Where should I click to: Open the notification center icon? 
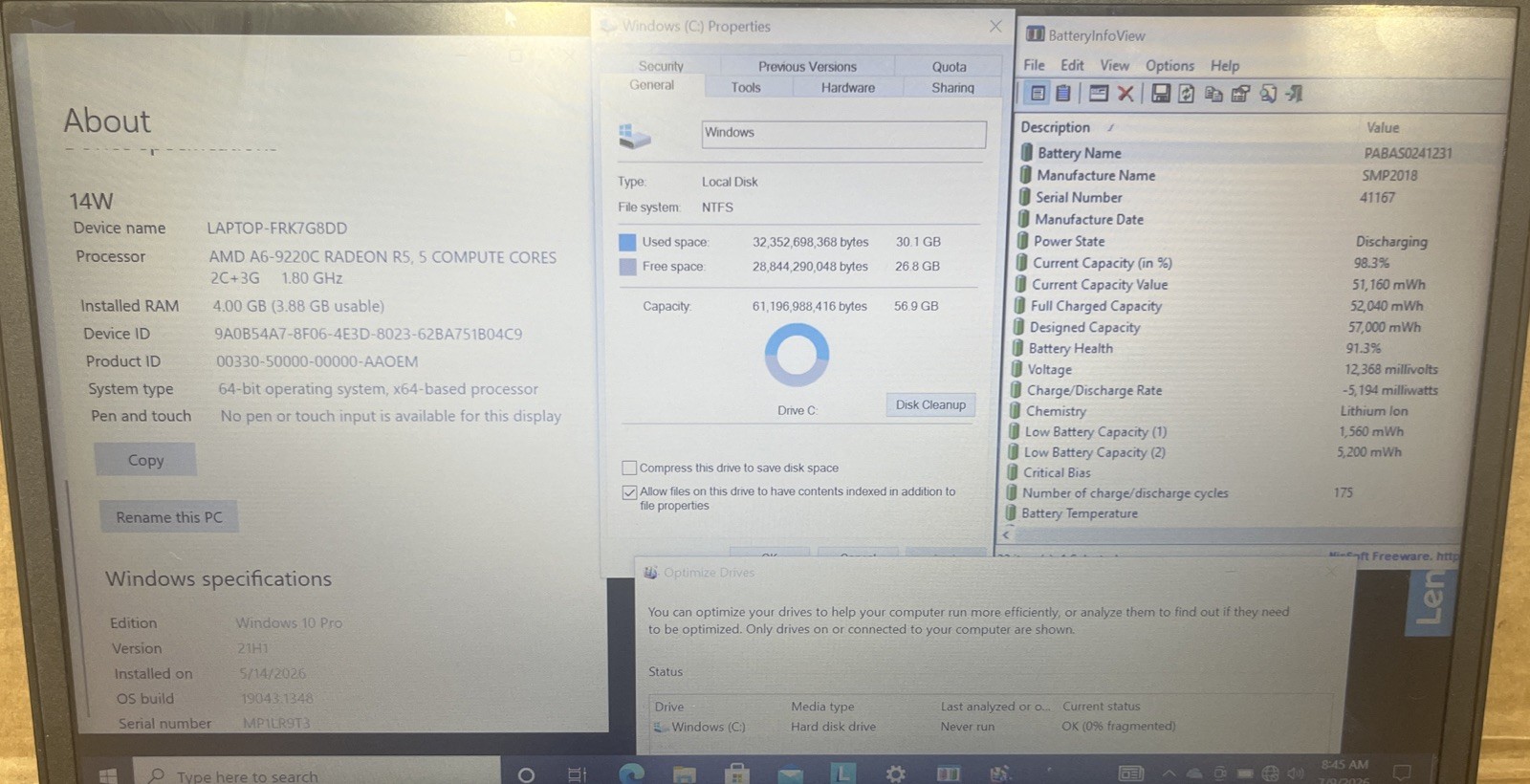click(x=1403, y=773)
